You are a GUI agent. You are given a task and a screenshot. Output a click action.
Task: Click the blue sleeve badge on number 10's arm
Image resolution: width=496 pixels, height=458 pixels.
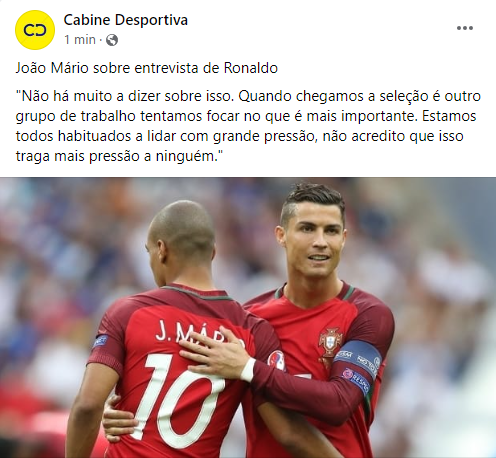[x=100, y=341]
